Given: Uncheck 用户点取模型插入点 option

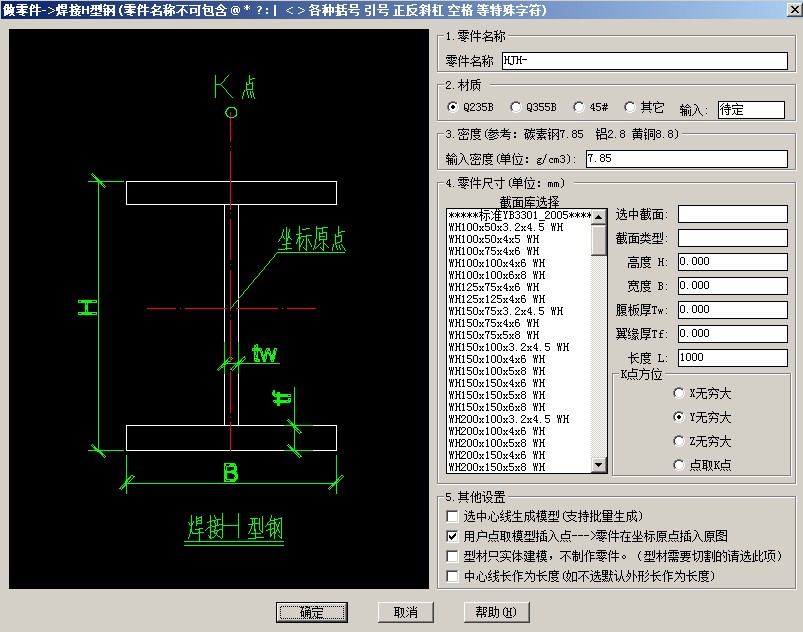Looking at the screenshot, I should click(x=453, y=537).
